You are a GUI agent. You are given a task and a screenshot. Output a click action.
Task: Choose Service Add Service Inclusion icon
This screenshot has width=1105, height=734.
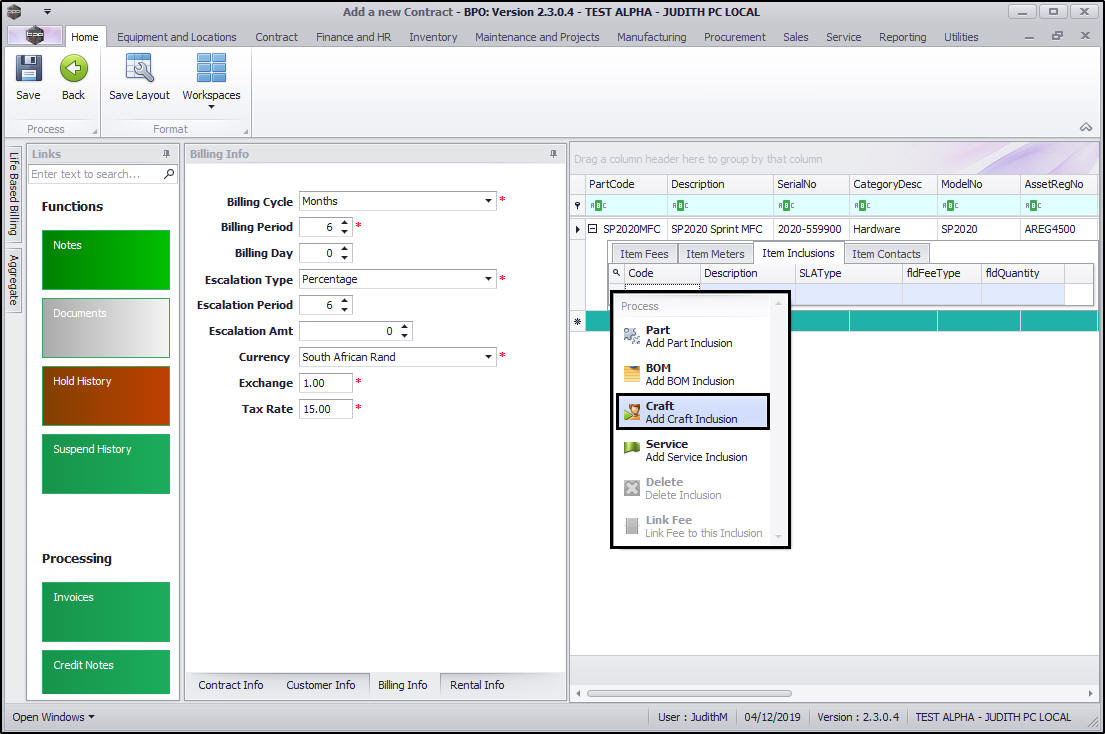click(x=632, y=450)
